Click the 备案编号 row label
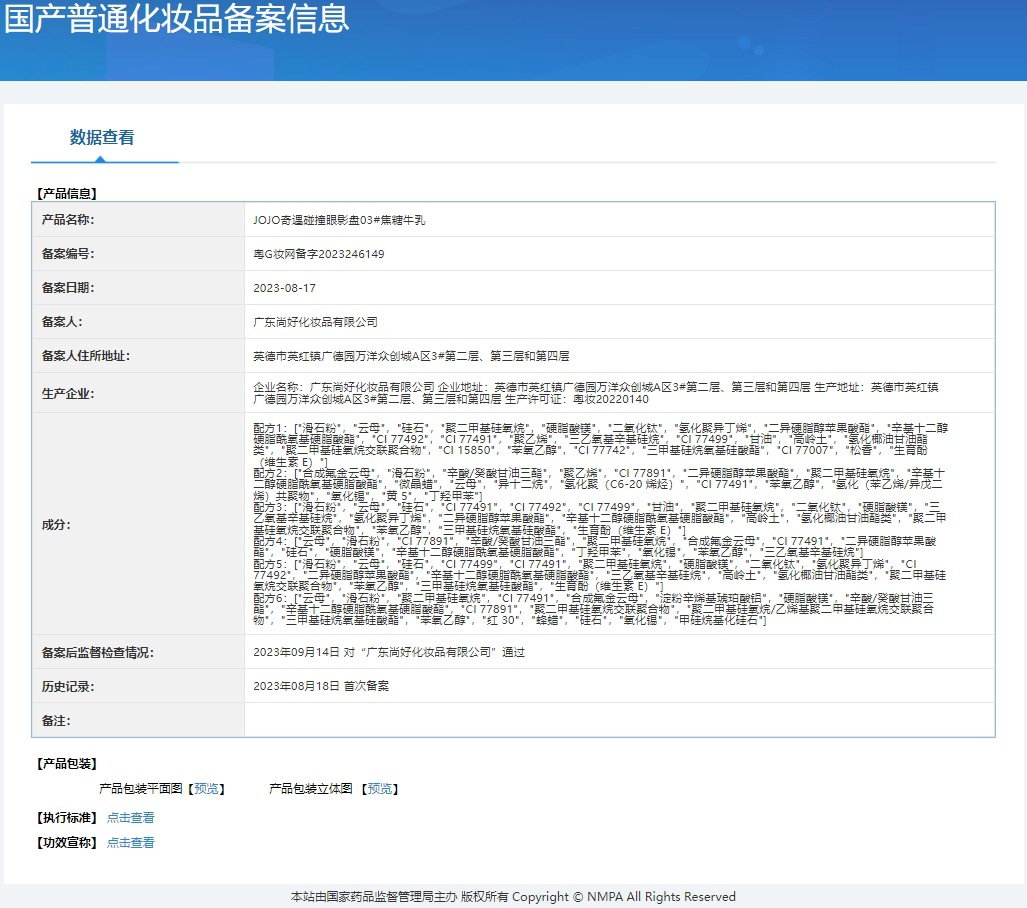The width and height of the screenshot is (1027, 908). coord(68,254)
